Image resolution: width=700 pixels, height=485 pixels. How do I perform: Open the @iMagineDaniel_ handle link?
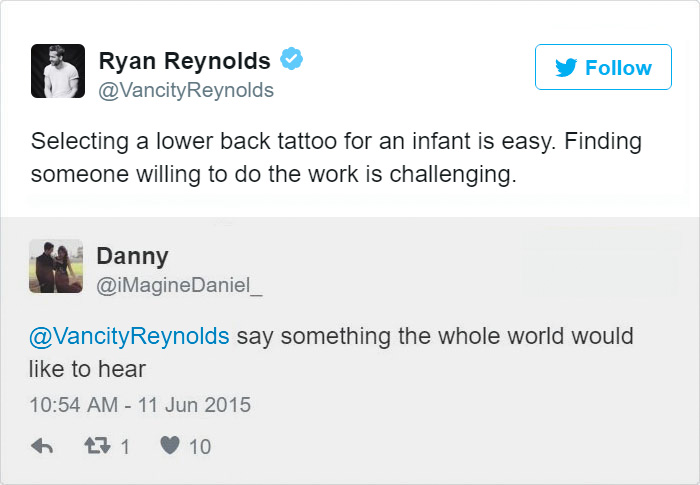(x=180, y=285)
